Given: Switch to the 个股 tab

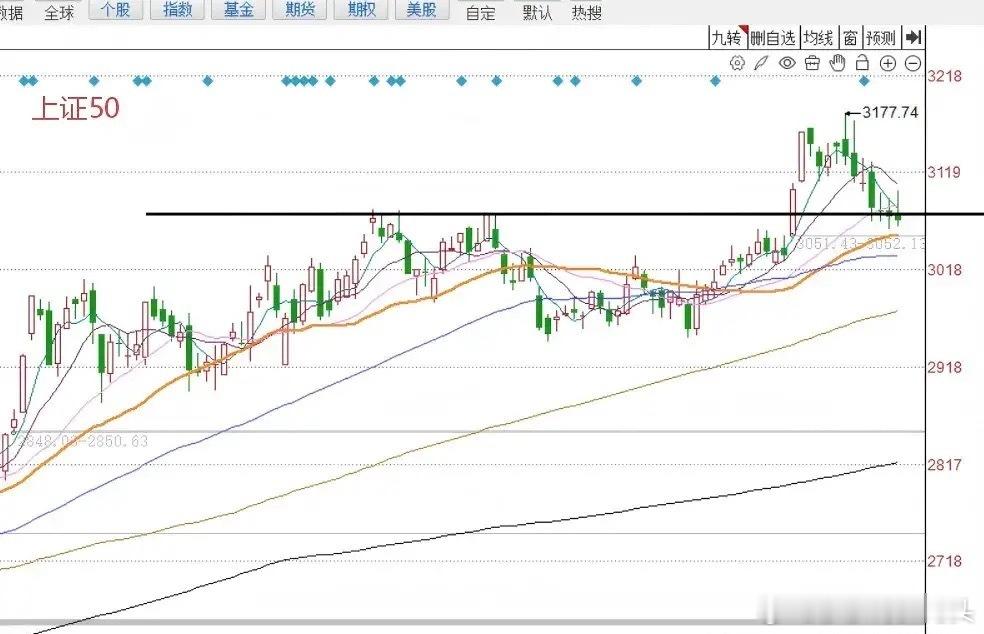Looking at the screenshot, I should coord(116,9).
